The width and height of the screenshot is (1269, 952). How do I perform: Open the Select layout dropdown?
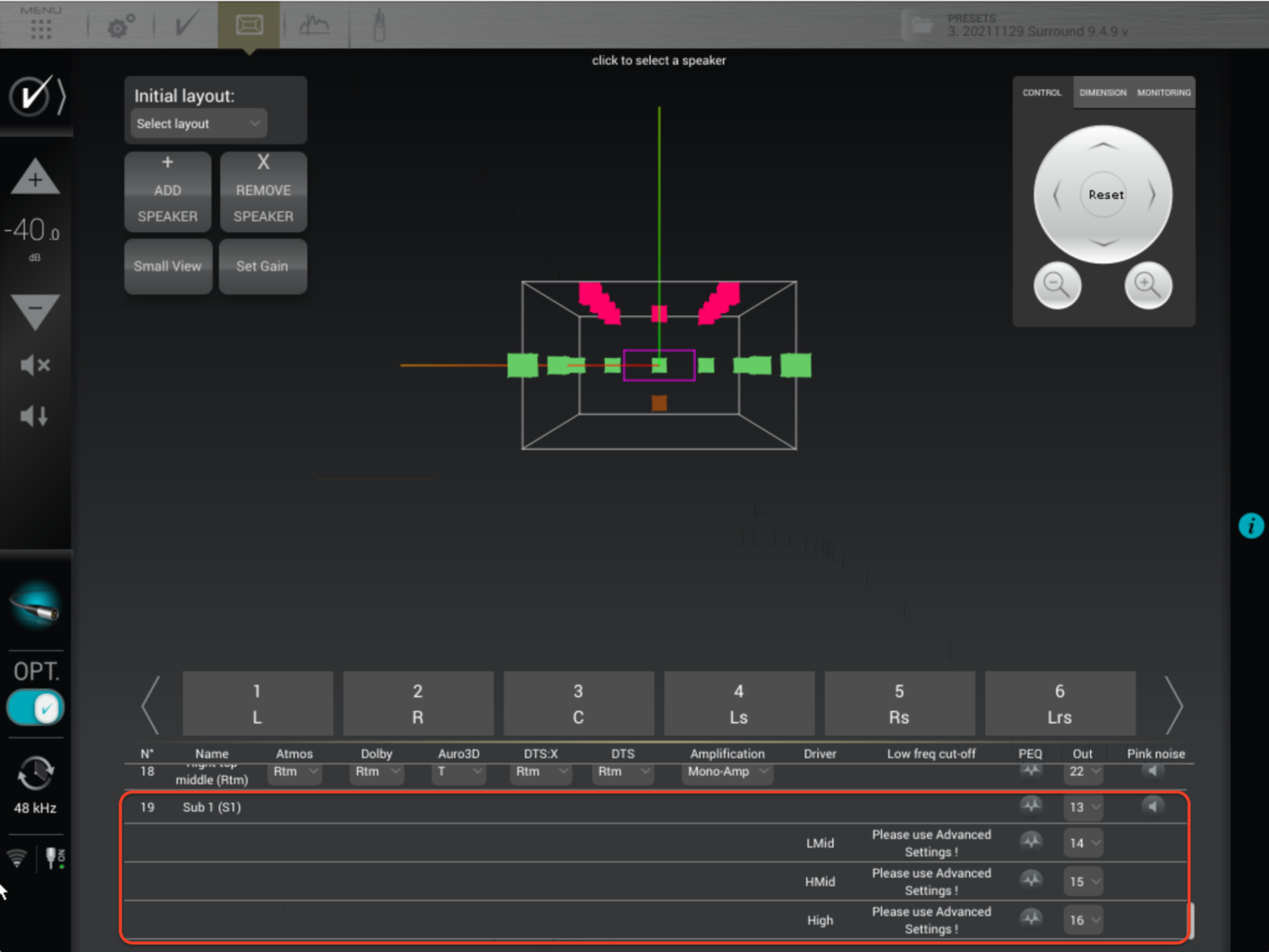tap(198, 123)
